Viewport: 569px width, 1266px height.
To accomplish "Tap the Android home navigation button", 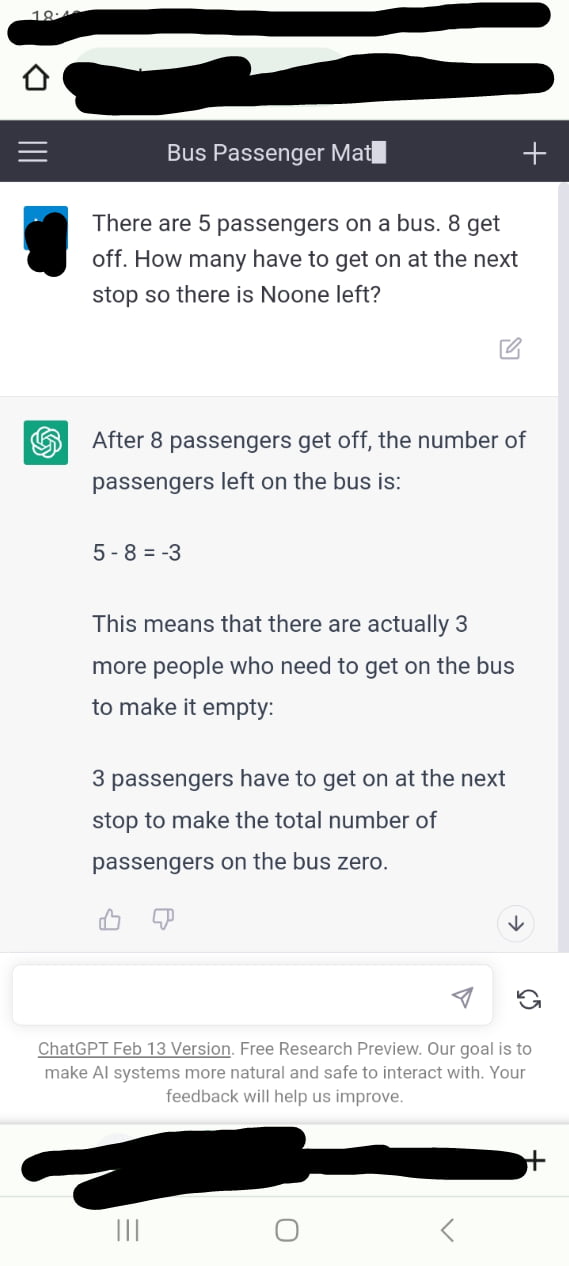I will (x=286, y=1230).
